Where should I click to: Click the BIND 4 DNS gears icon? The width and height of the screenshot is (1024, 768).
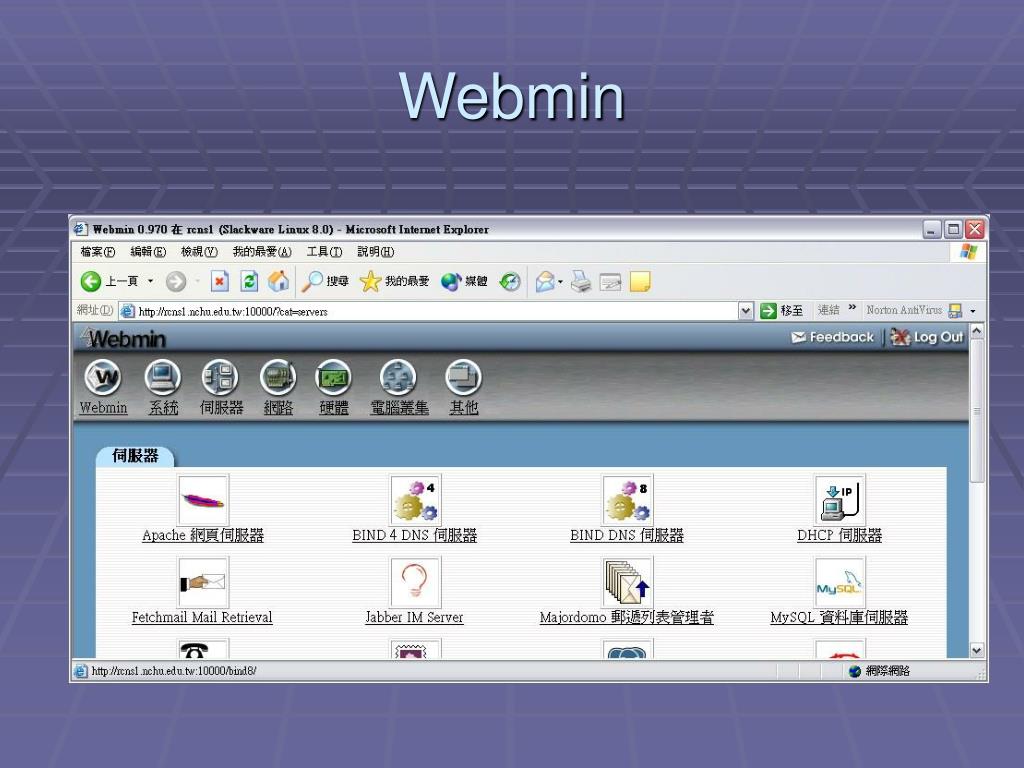click(x=415, y=500)
